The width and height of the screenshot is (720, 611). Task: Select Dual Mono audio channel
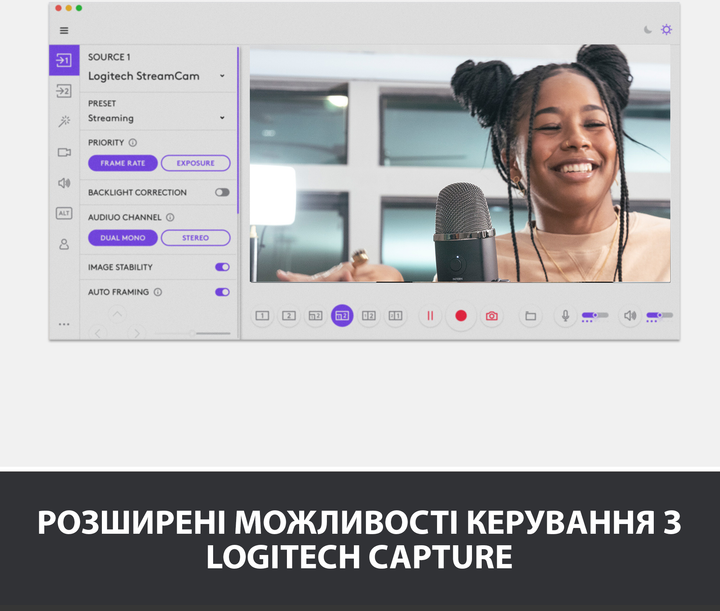coord(123,238)
